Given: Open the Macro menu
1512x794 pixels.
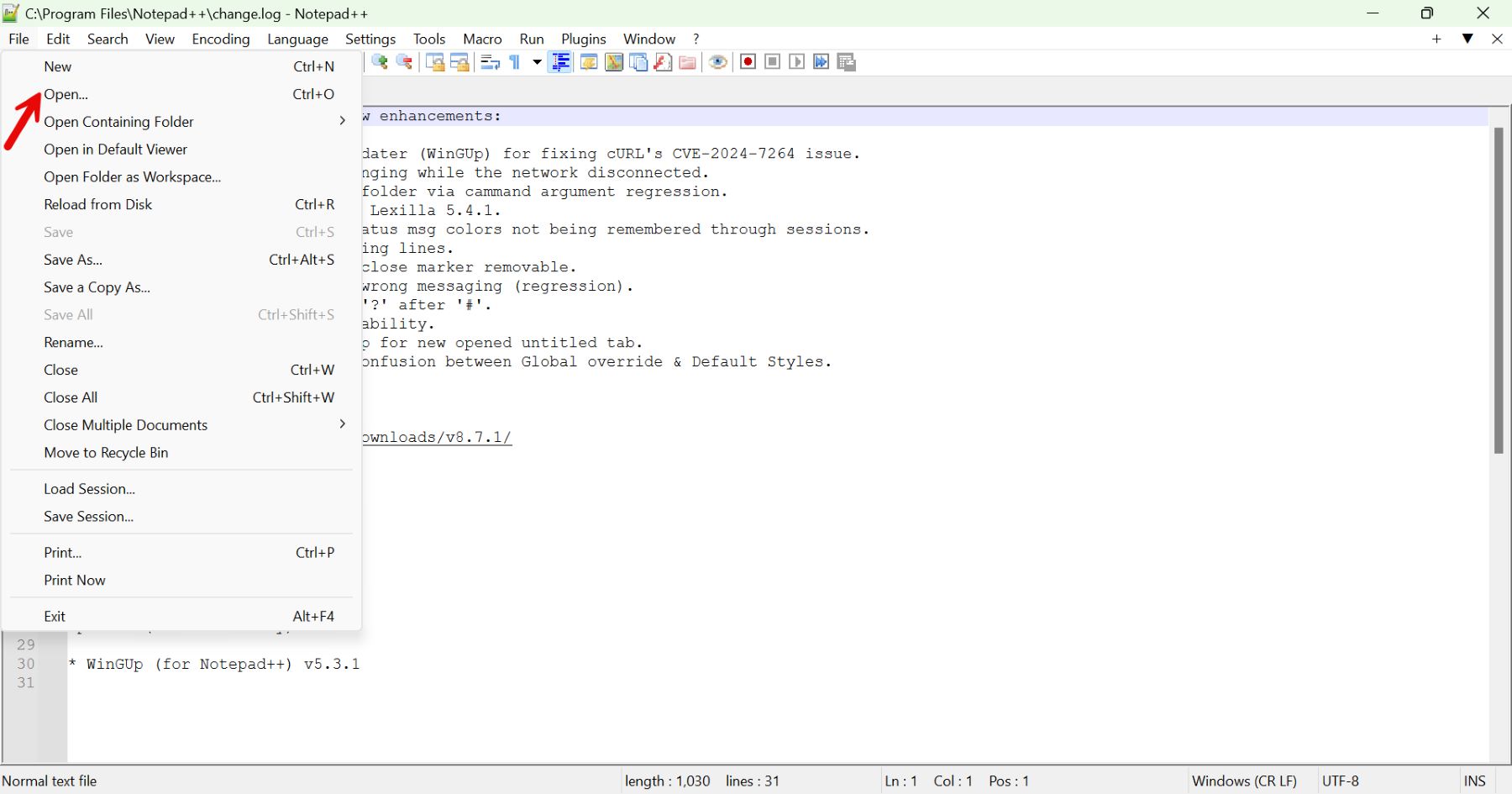Looking at the screenshot, I should [482, 39].
